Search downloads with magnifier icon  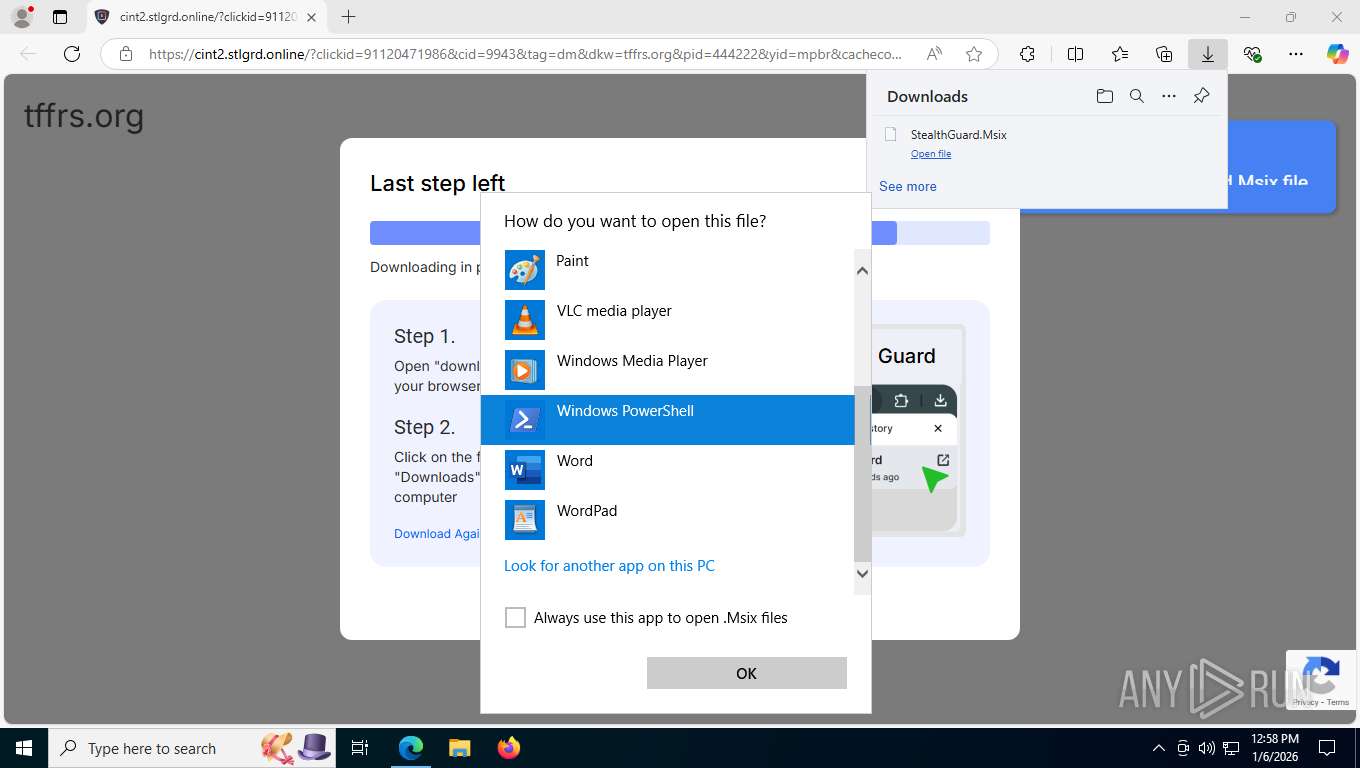click(x=1136, y=96)
